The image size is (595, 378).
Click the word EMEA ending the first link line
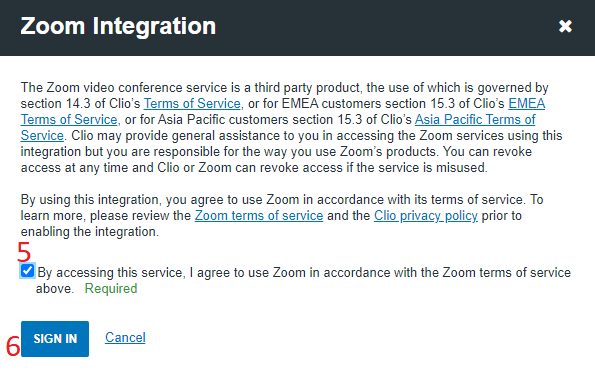click(527, 104)
